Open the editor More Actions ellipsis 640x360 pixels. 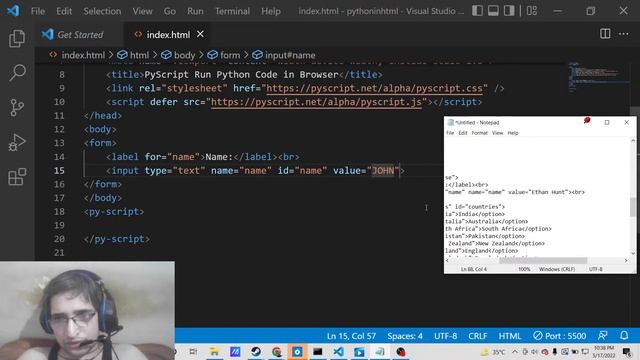click(623, 34)
